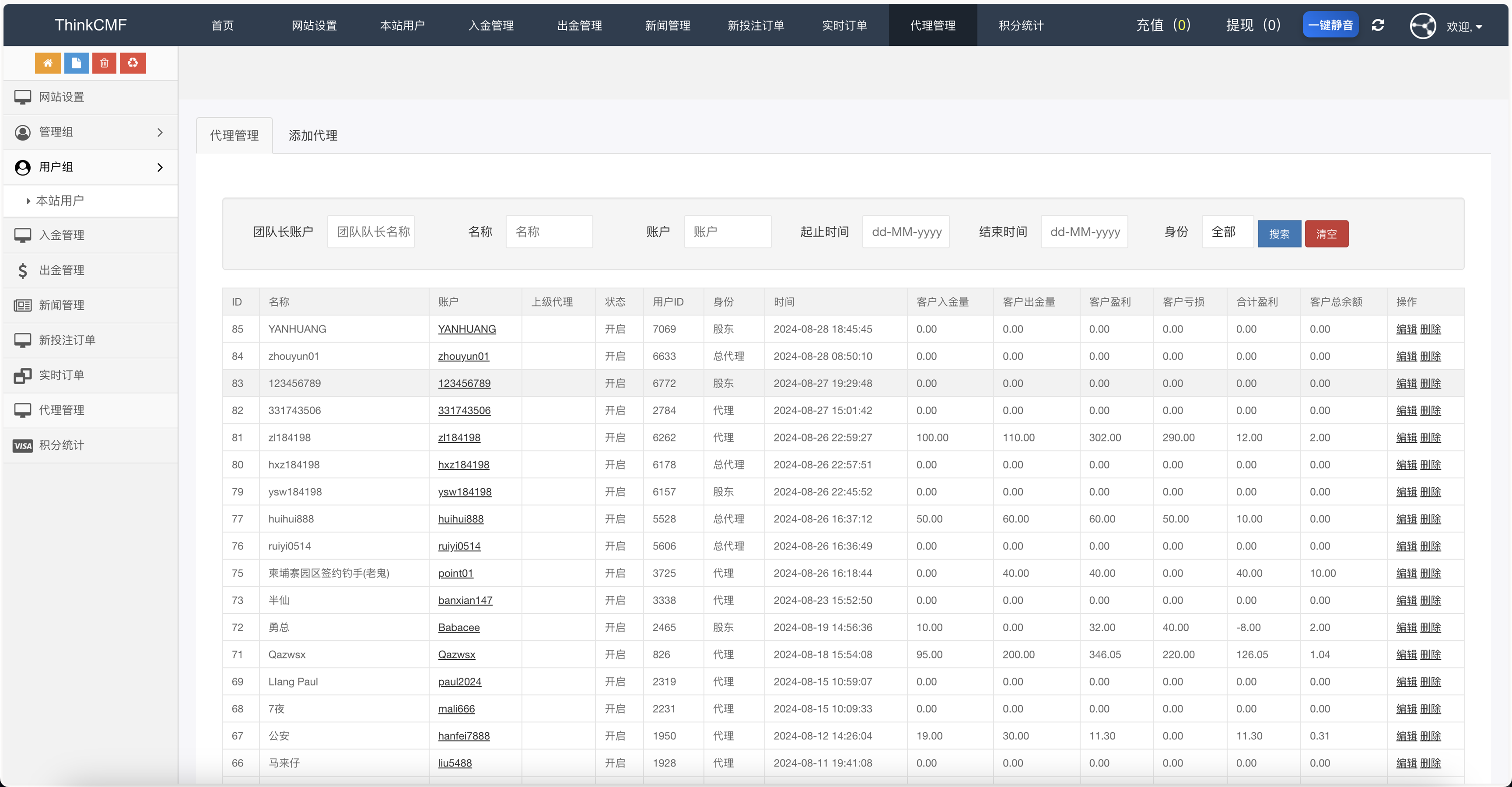The height and width of the screenshot is (787, 1512).
Task: Open 积分统计 VISA icon in sidebar
Action: click(22, 445)
